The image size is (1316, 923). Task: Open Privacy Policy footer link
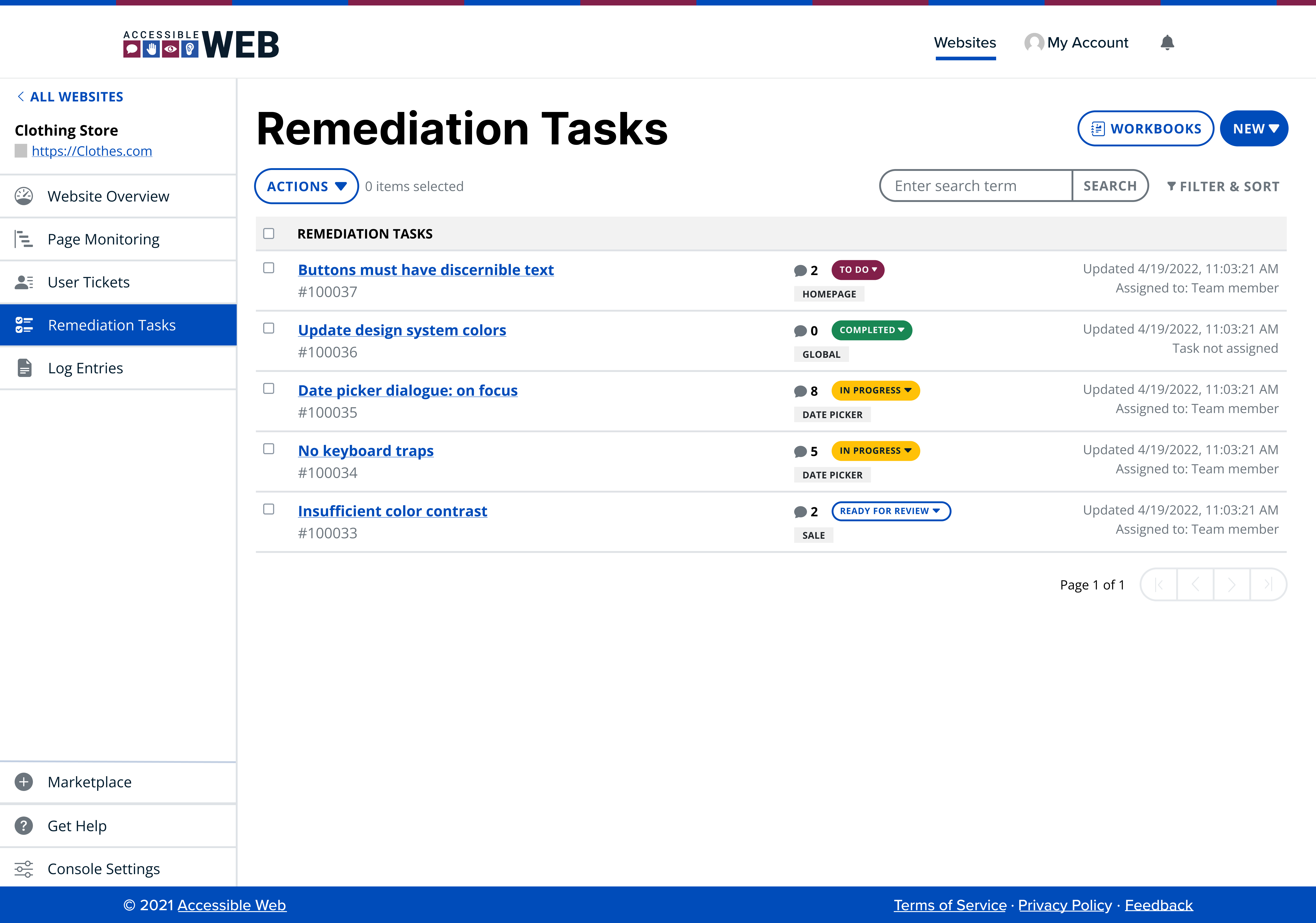click(1065, 905)
